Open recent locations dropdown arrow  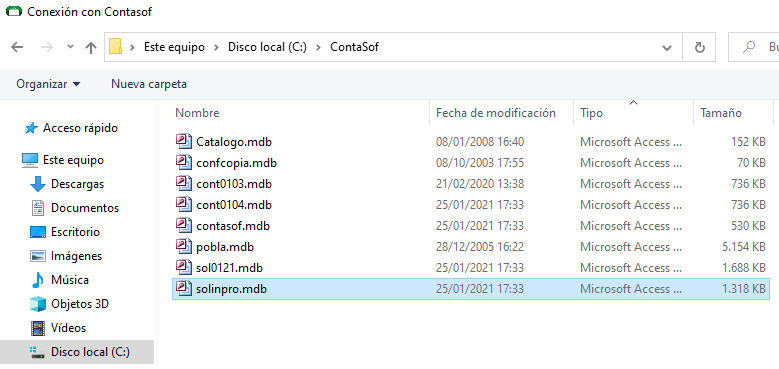coord(70,47)
